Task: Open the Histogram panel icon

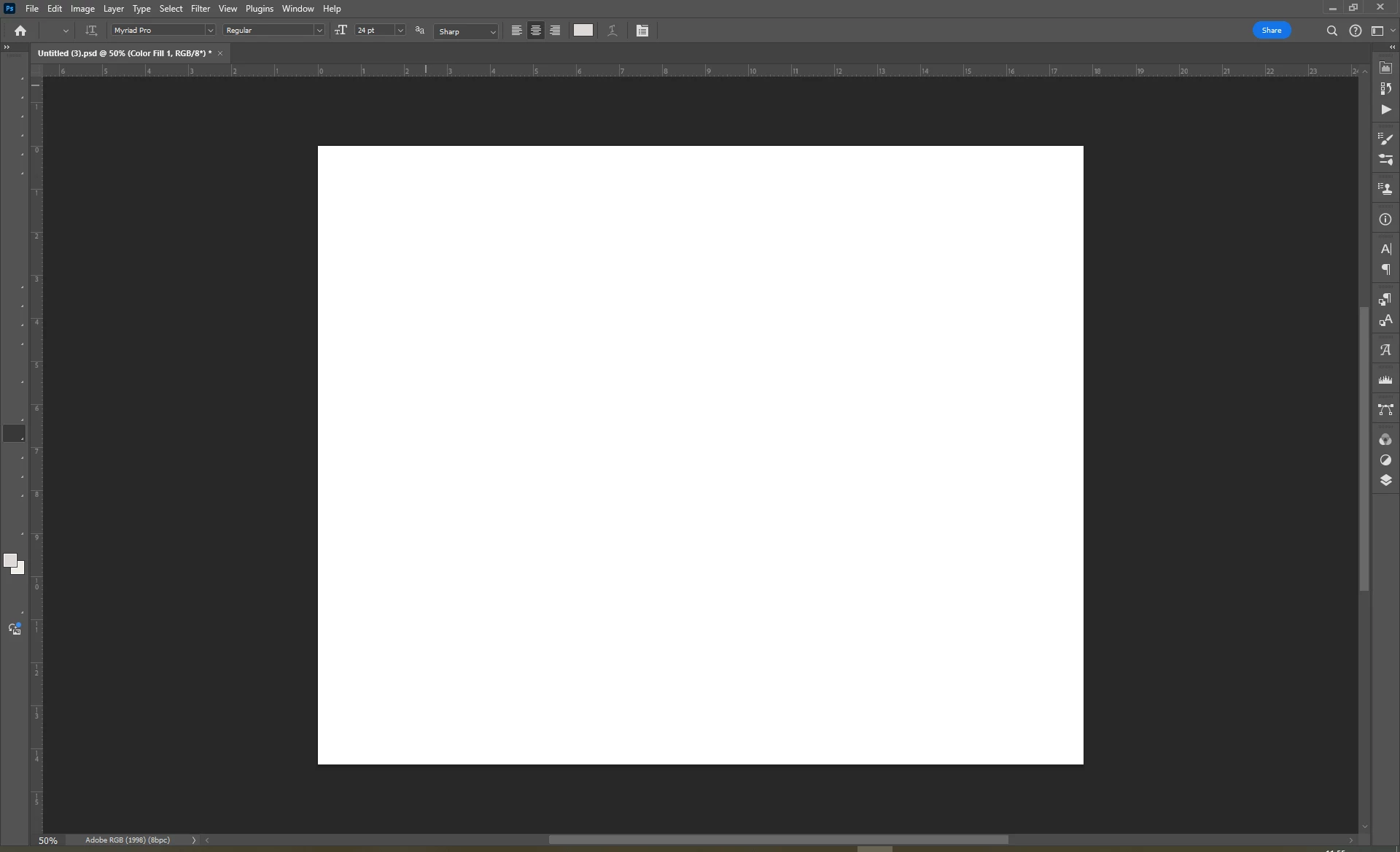Action: click(1385, 380)
